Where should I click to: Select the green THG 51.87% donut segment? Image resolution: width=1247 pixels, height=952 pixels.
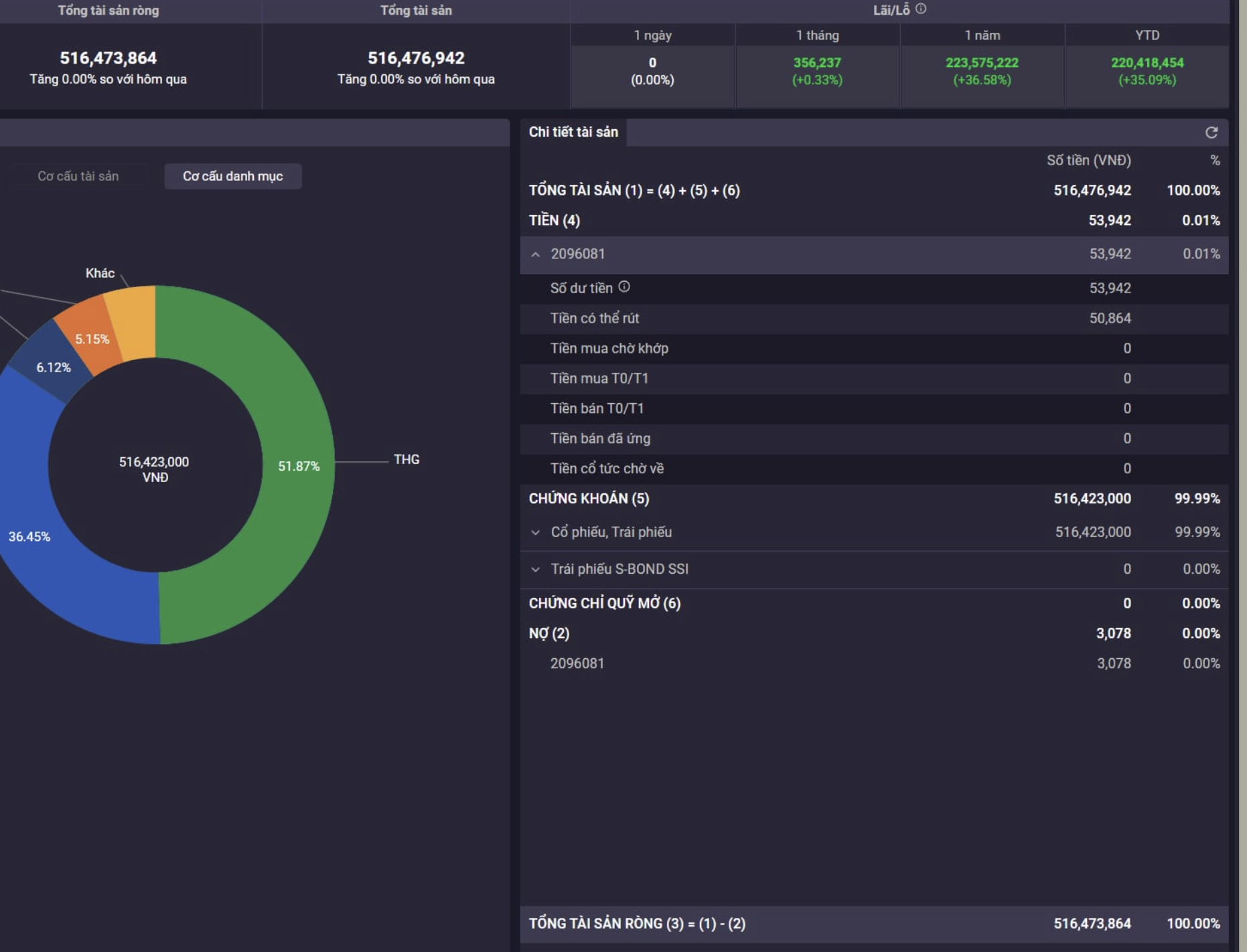click(298, 465)
